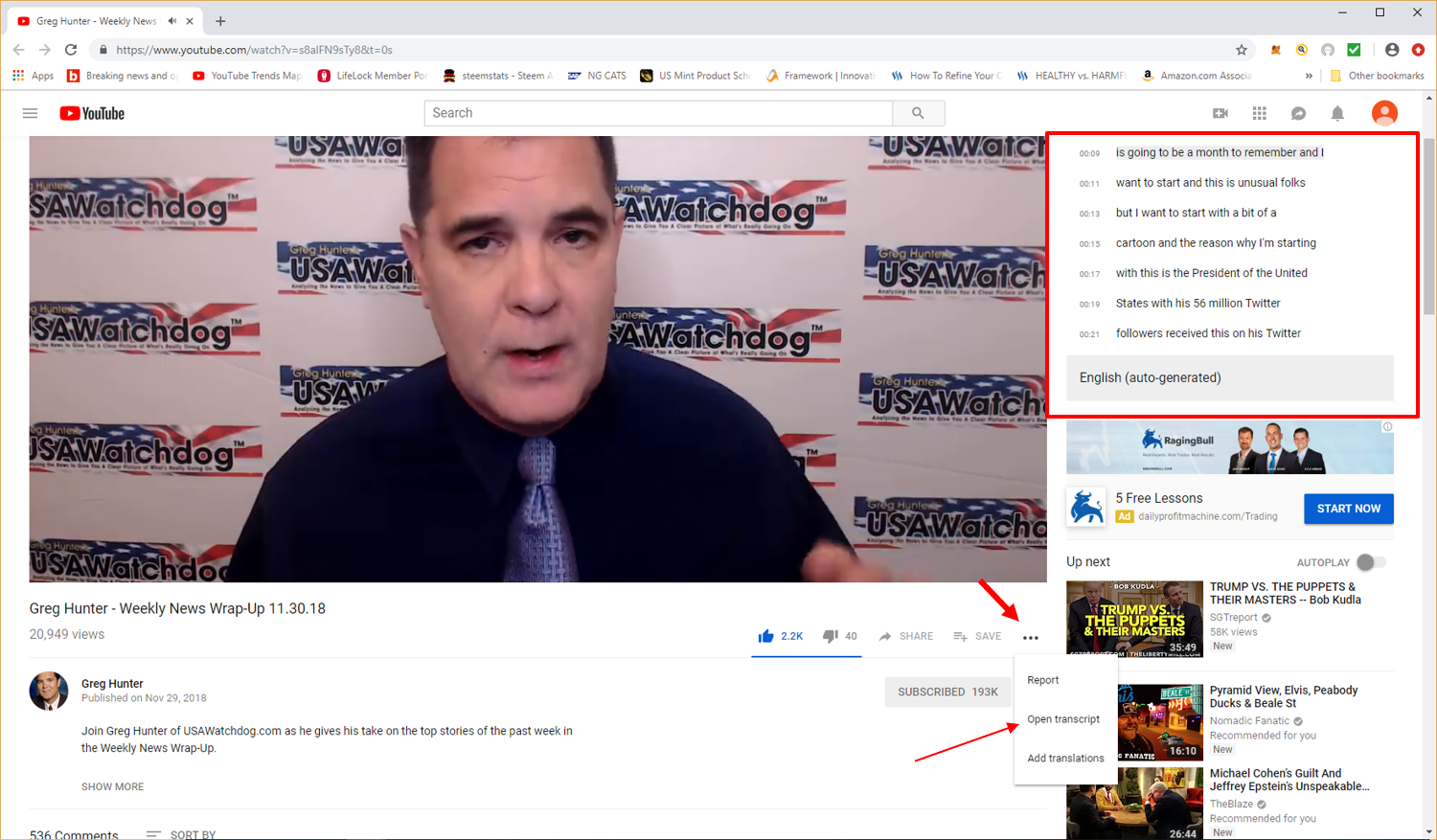Click the green checkmark extension icon
The width and height of the screenshot is (1437, 840).
click(1354, 50)
